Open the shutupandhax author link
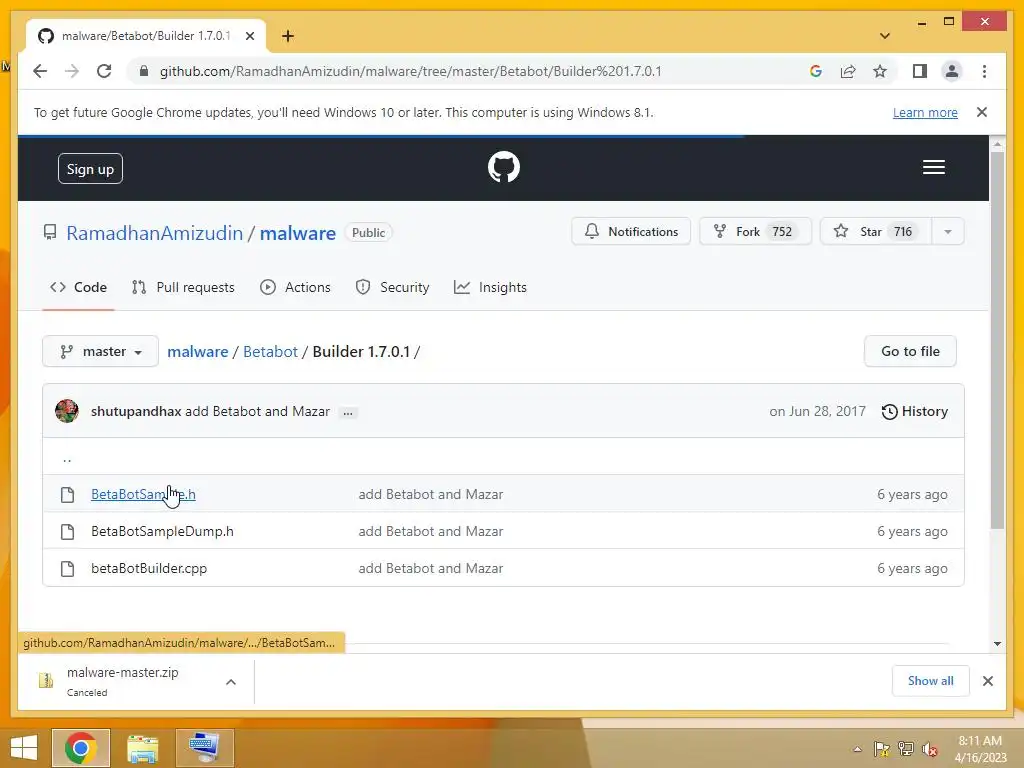 coord(136,411)
